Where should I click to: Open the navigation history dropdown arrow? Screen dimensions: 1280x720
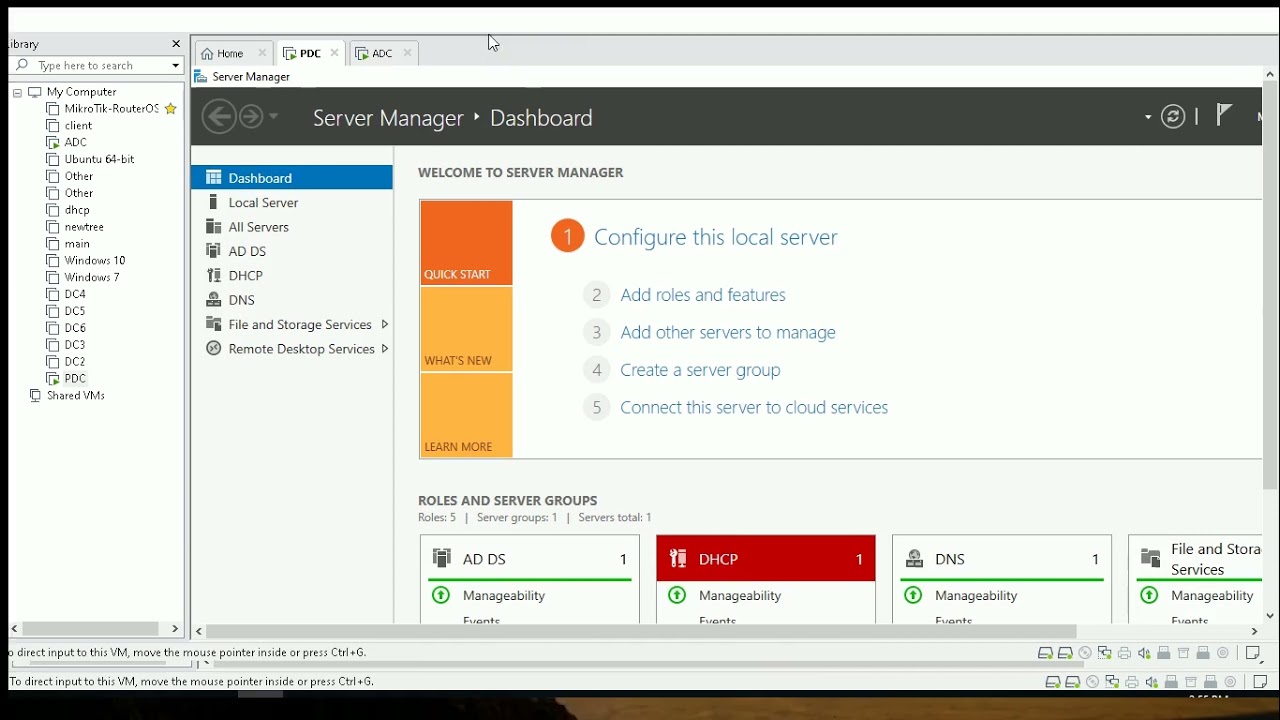click(x=273, y=117)
